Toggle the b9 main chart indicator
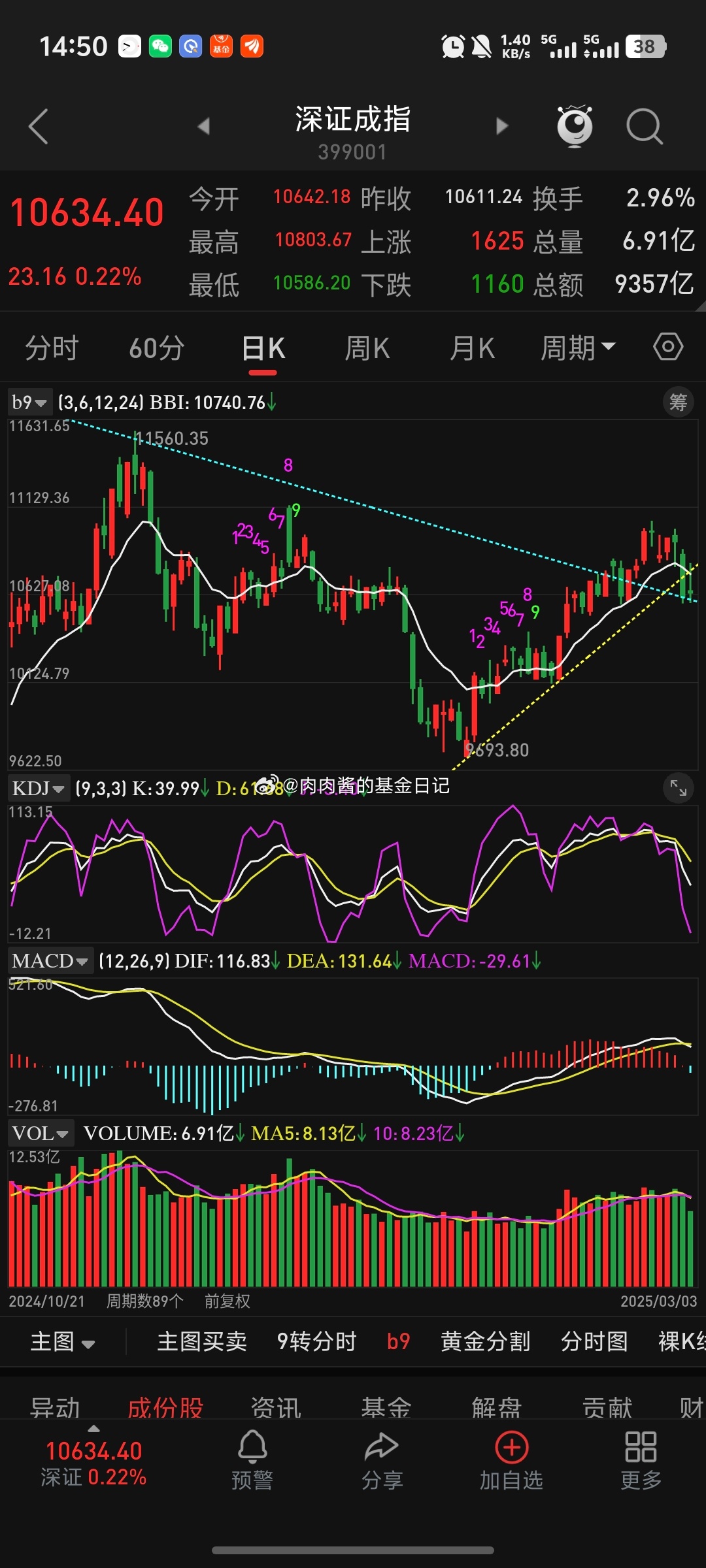 pos(398,1341)
